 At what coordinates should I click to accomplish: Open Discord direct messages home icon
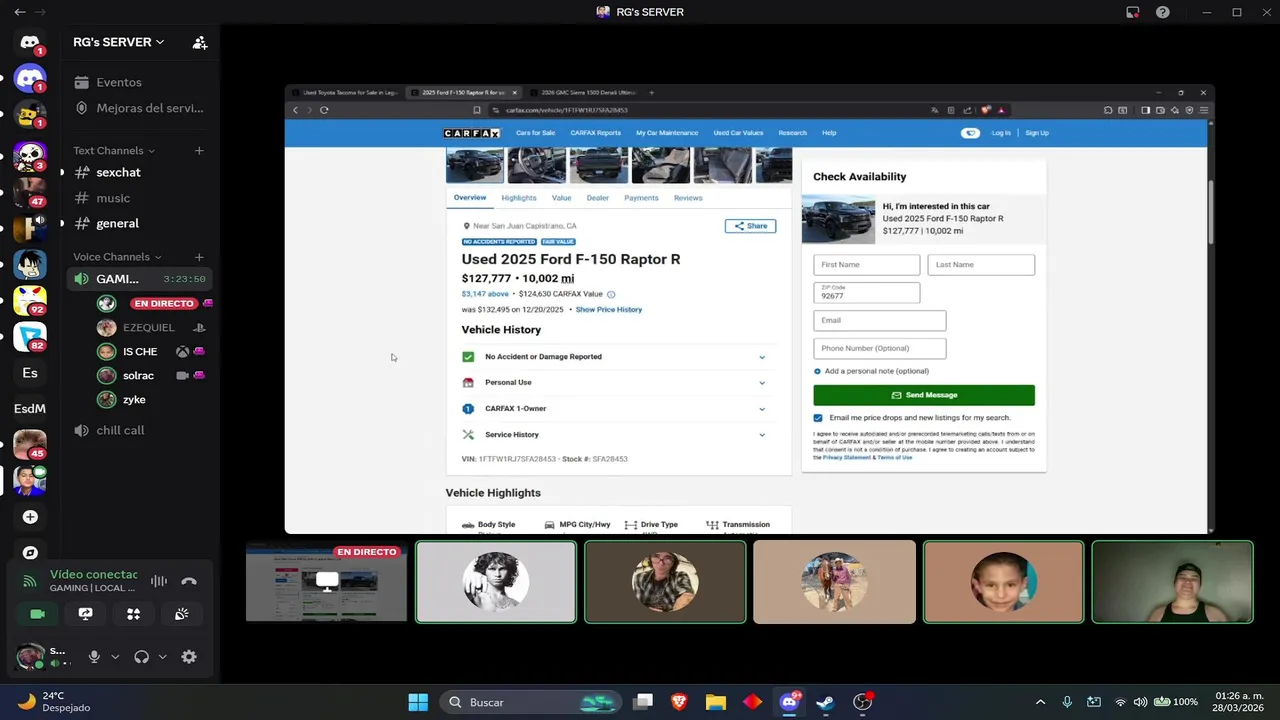click(30, 43)
